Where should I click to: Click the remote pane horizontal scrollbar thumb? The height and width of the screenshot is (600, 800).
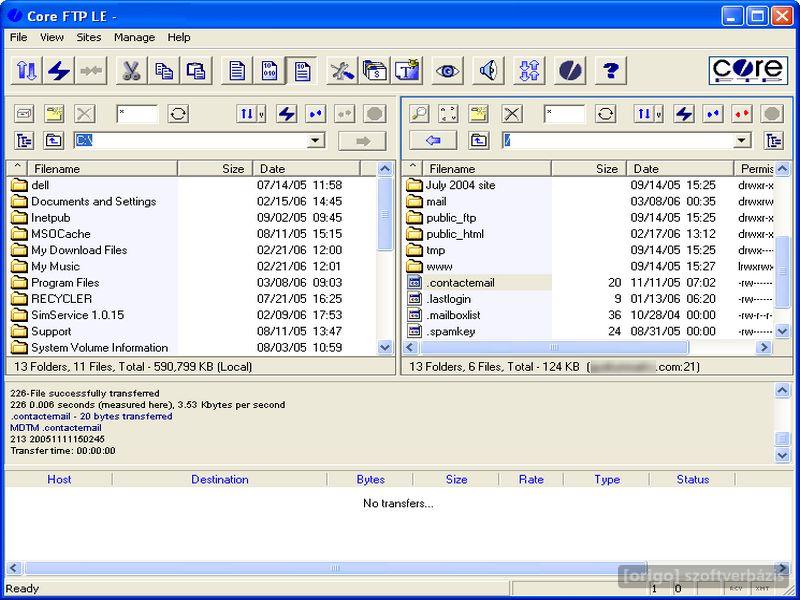tap(554, 347)
